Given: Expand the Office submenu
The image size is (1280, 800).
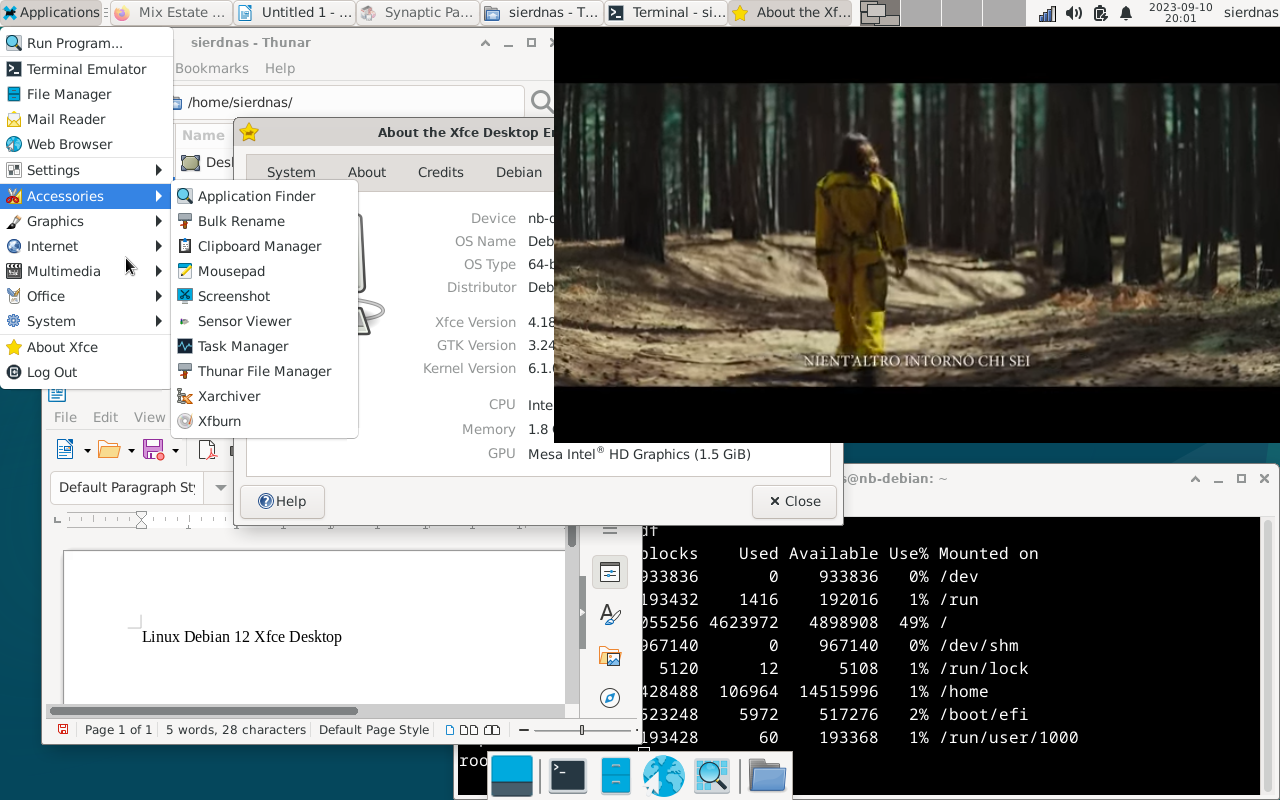Looking at the screenshot, I should tap(87, 296).
